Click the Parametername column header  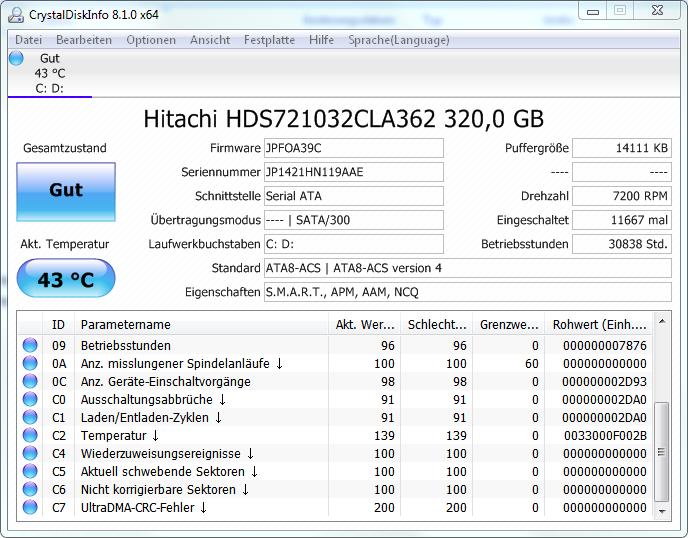coord(201,324)
